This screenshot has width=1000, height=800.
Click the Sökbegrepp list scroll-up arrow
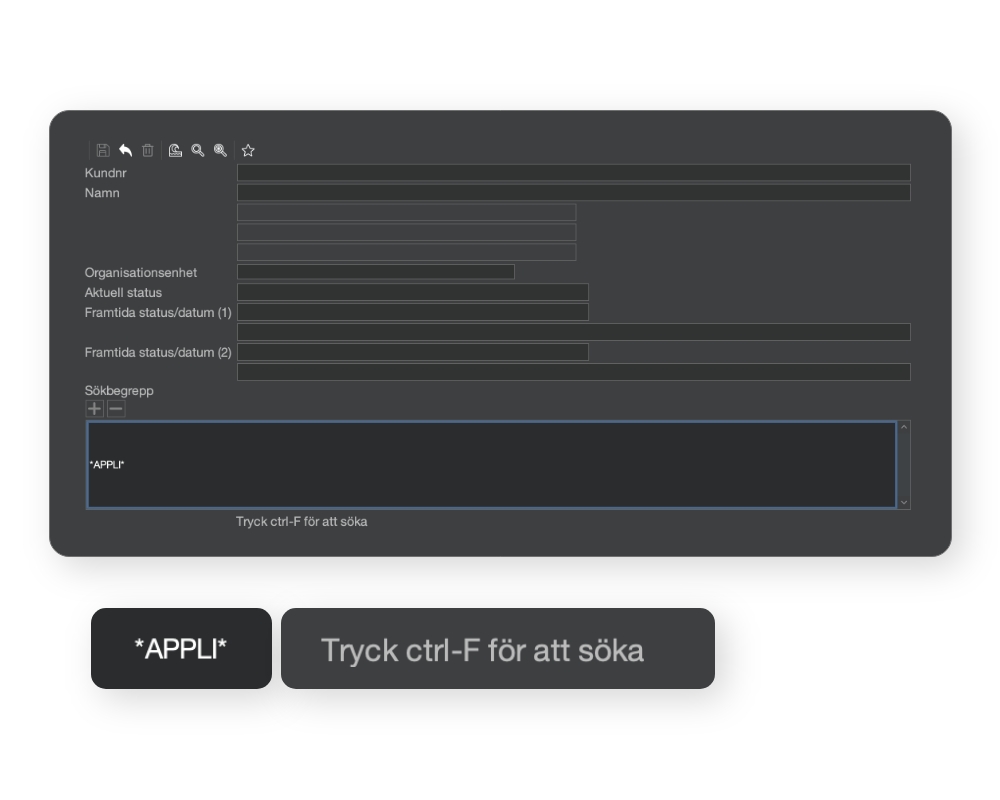coord(904,427)
